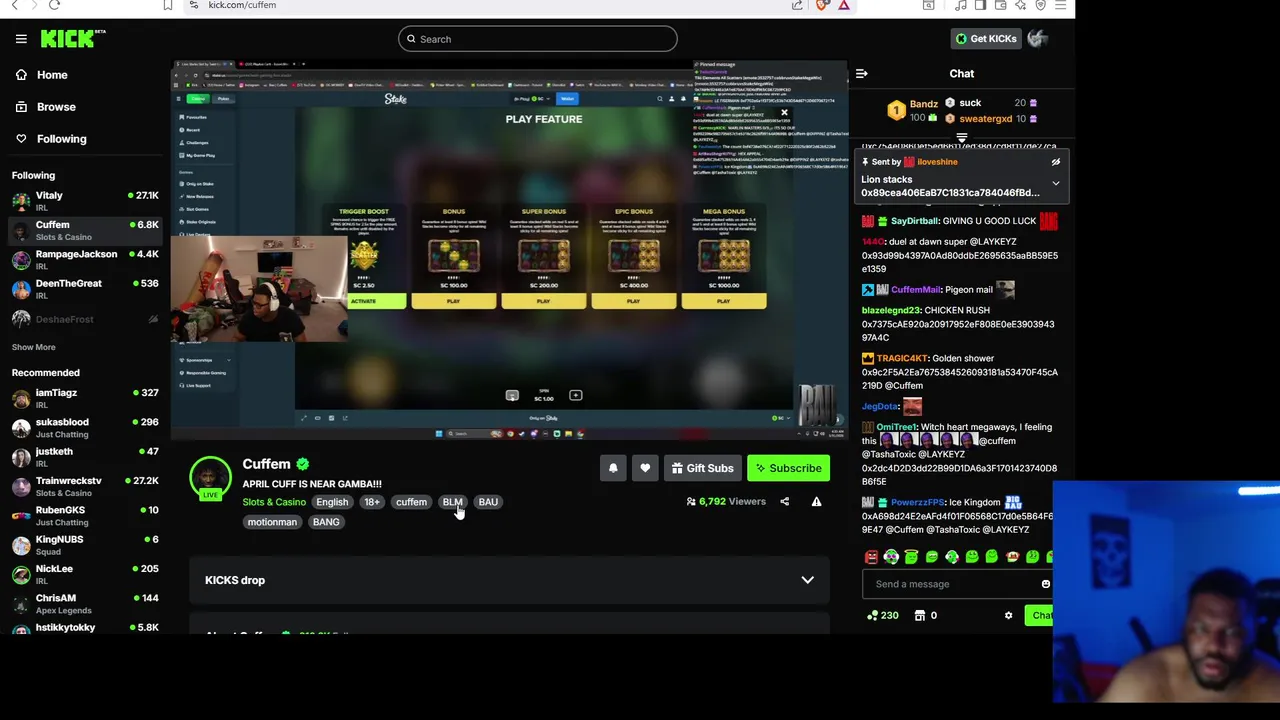The image size is (1280, 720).
Task: Collapse the chat panel with arrow icon
Action: coord(861,73)
